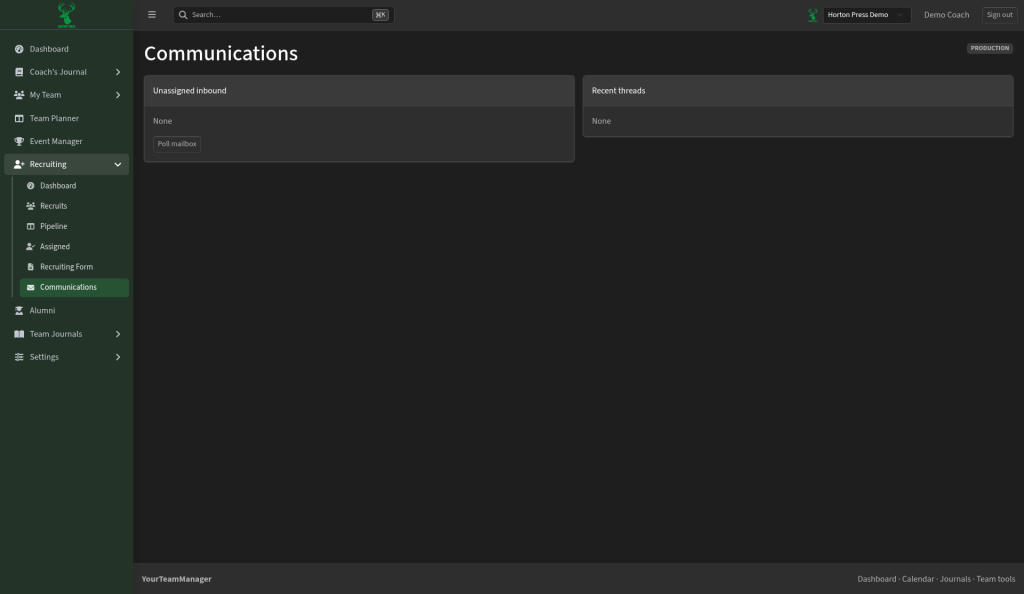Image resolution: width=1024 pixels, height=594 pixels.
Task: Click the Poll mailbox button
Action: point(177,144)
